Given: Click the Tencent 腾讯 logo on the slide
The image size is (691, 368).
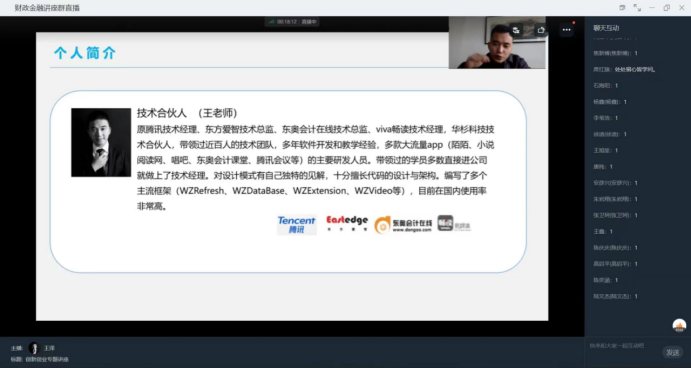Looking at the screenshot, I should (297, 225).
